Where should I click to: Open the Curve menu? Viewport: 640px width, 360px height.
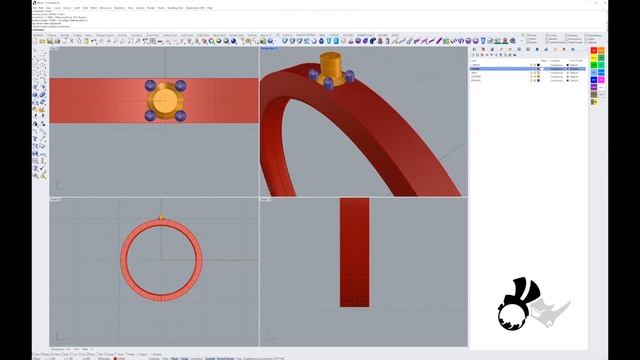(x=57, y=8)
